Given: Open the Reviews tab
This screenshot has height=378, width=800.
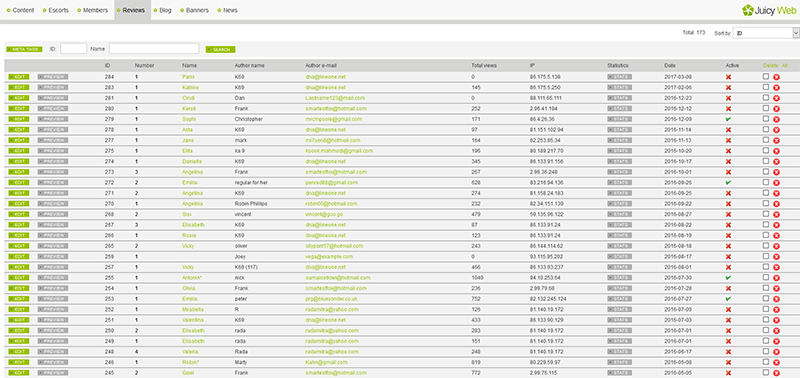Looking at the screenshot, I should tap(133, 10).
